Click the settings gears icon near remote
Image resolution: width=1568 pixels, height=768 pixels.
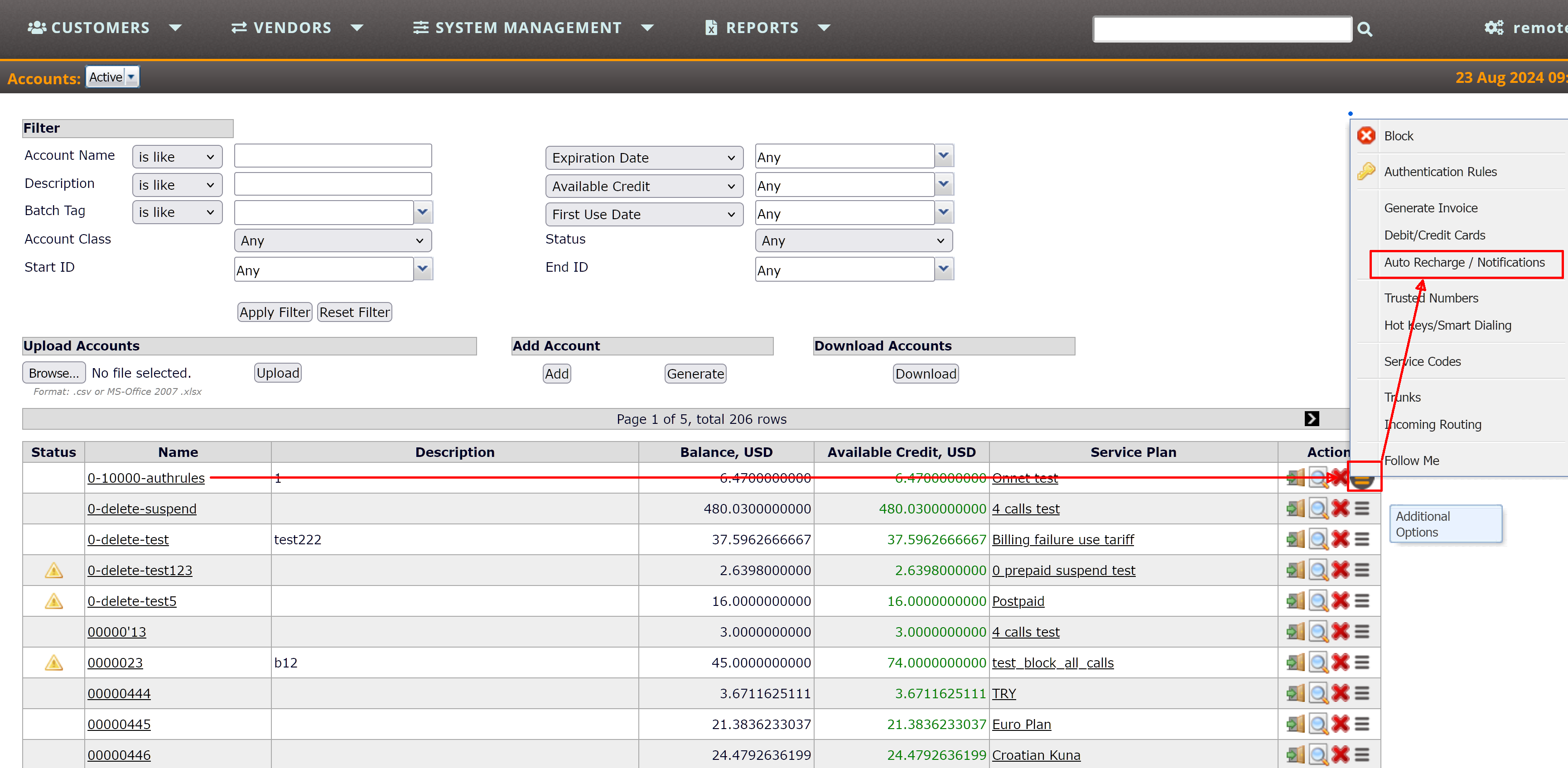(1493, 28)
